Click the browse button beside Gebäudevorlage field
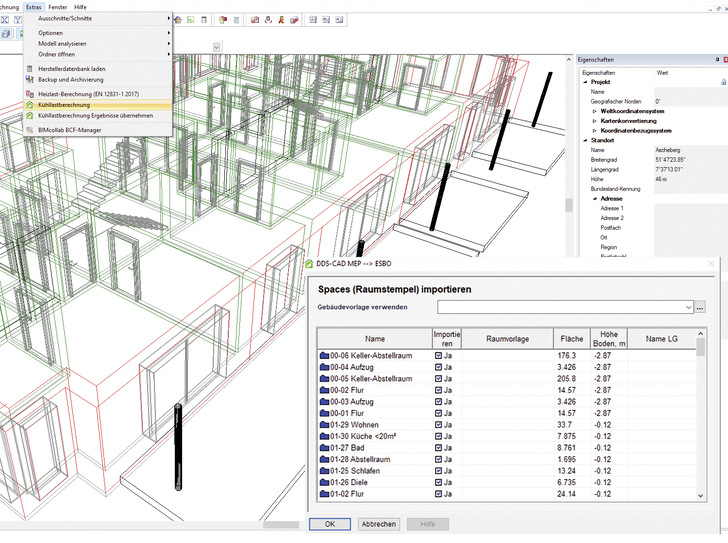The height and width of the screenshot is (543, 728). point(700,308)
